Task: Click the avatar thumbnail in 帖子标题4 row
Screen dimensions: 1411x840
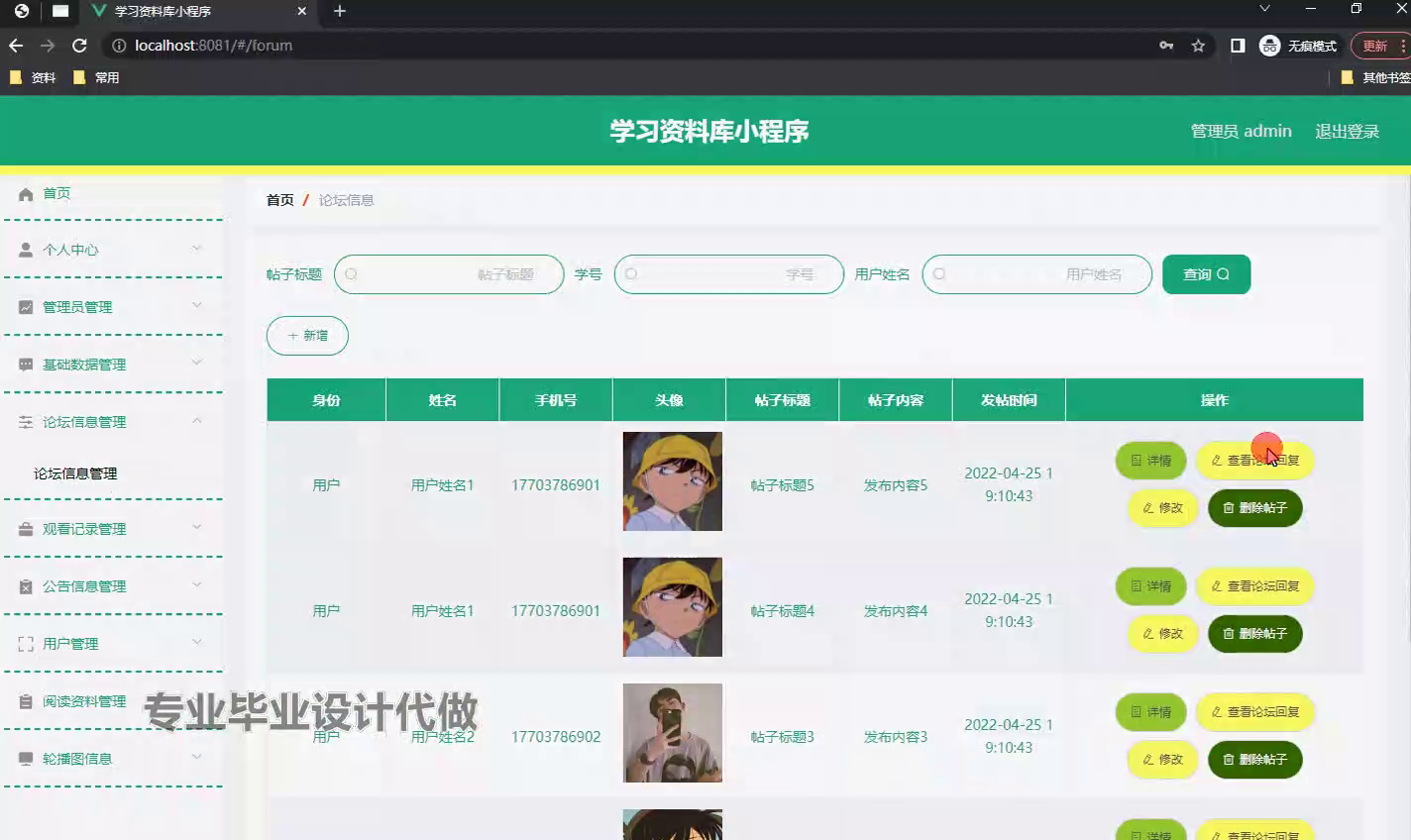Action: (673, 607)
